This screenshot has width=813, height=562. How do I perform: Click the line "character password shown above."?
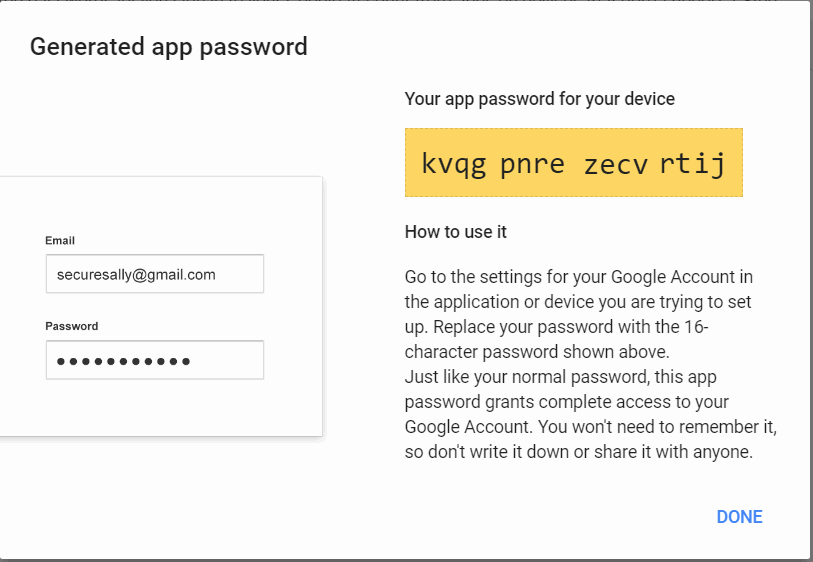click(537, 352)
